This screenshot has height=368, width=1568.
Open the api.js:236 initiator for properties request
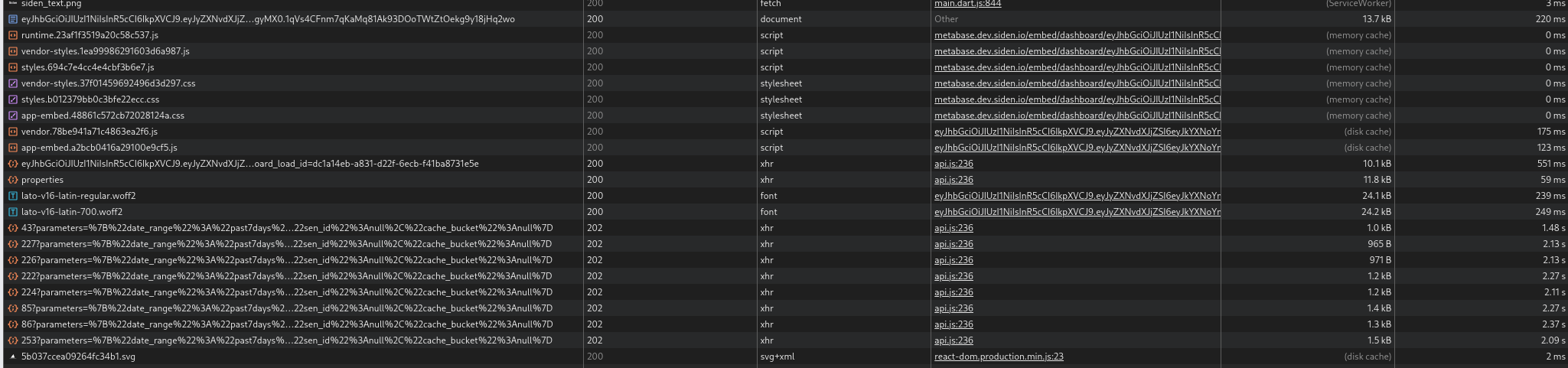(954, 180)
